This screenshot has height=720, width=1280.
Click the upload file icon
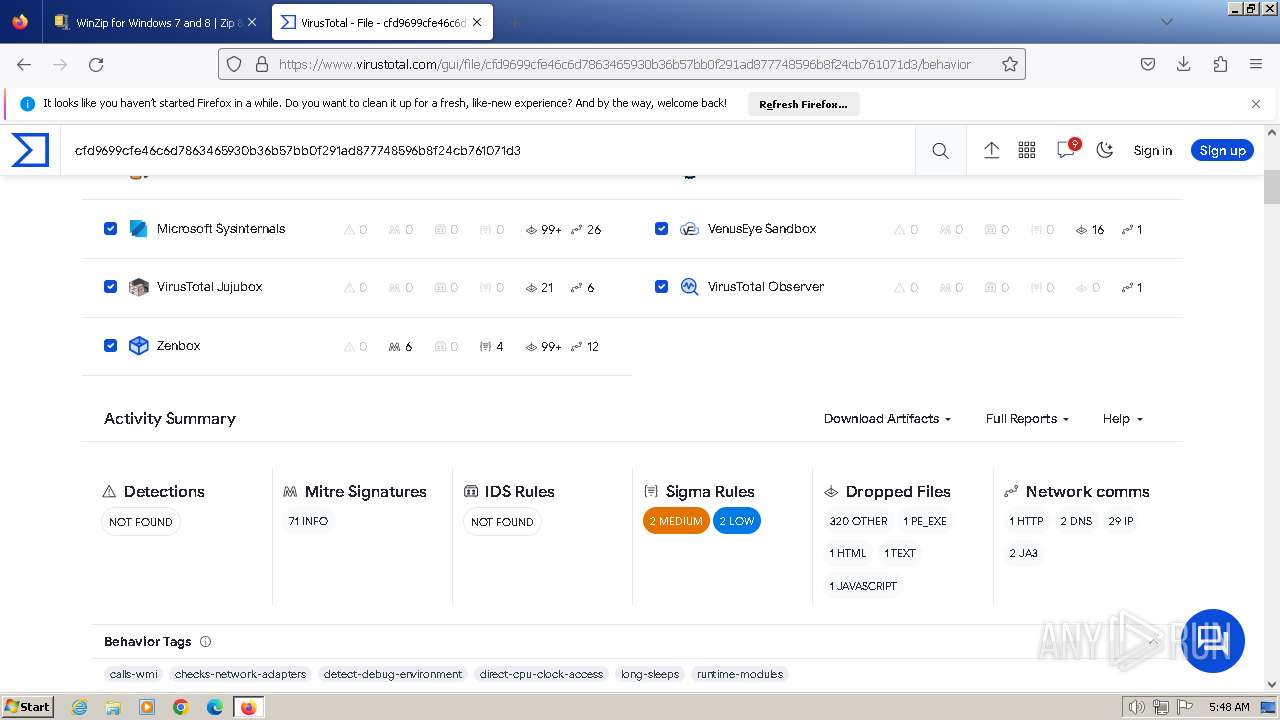coord(991,150)
